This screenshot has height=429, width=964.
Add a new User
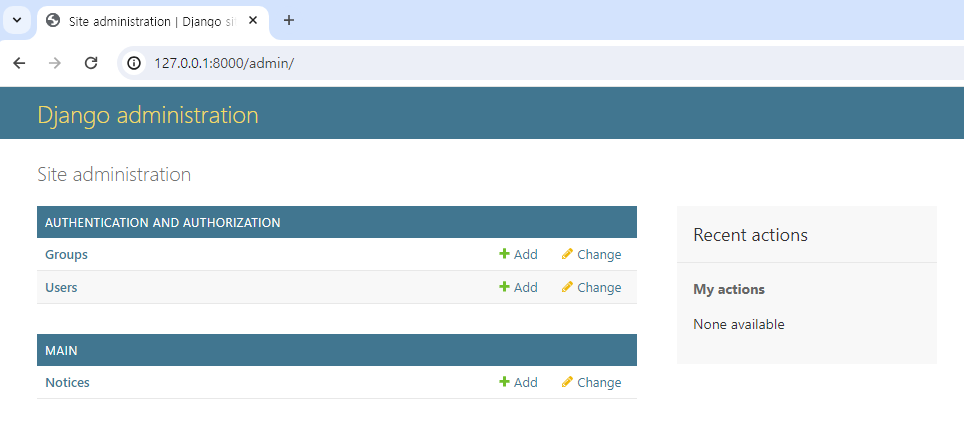[518, 288]
